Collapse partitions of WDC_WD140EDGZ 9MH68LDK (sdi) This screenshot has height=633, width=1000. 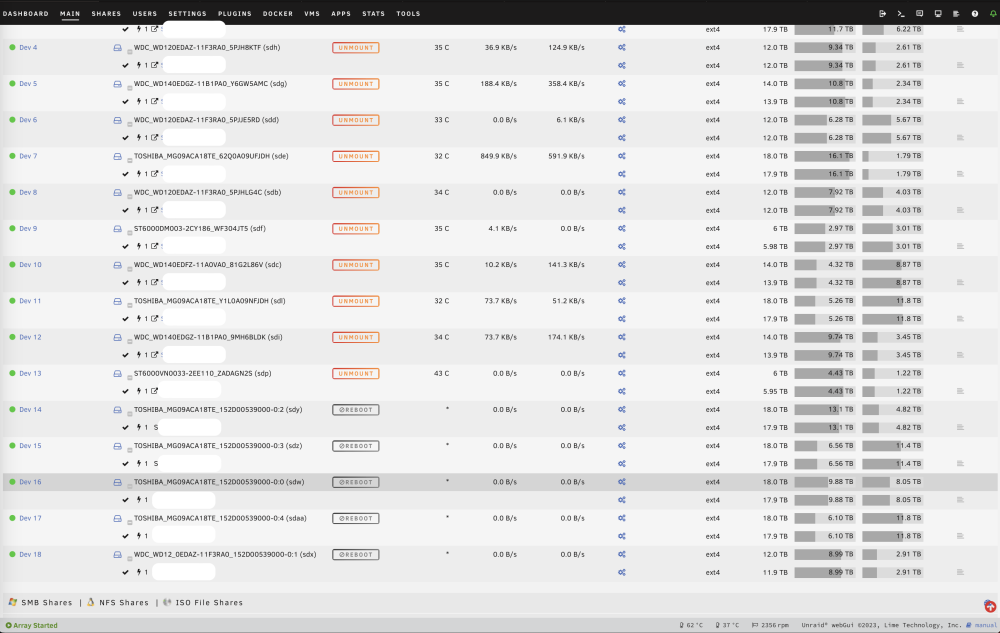(129, 341)
